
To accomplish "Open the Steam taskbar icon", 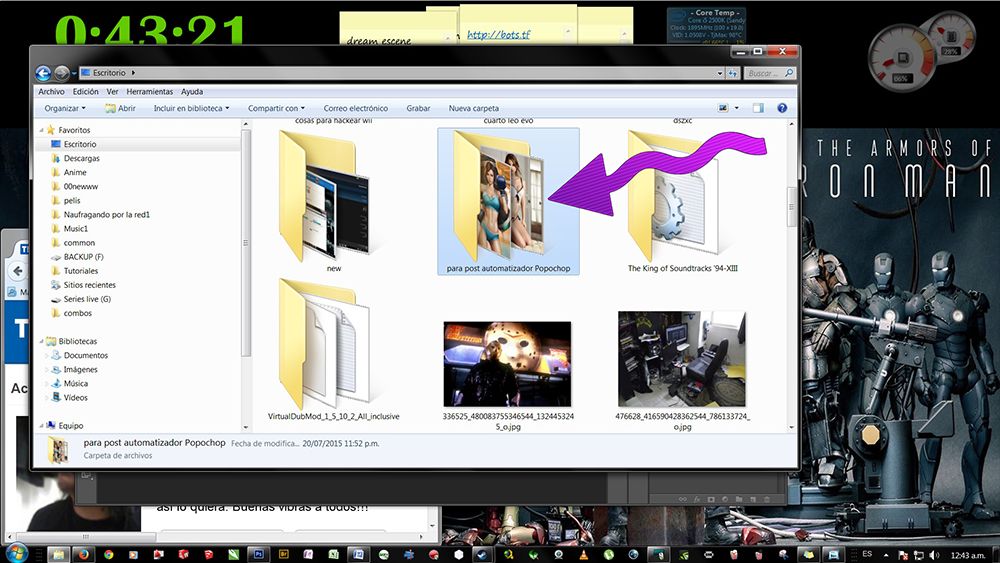I will tap(483, 555).
